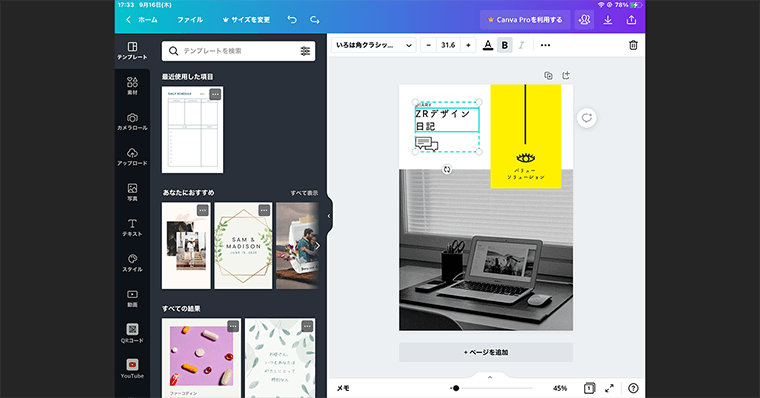Open the メモ notes panel
This screenshot has width=760, height=398.
pos(343,388)
